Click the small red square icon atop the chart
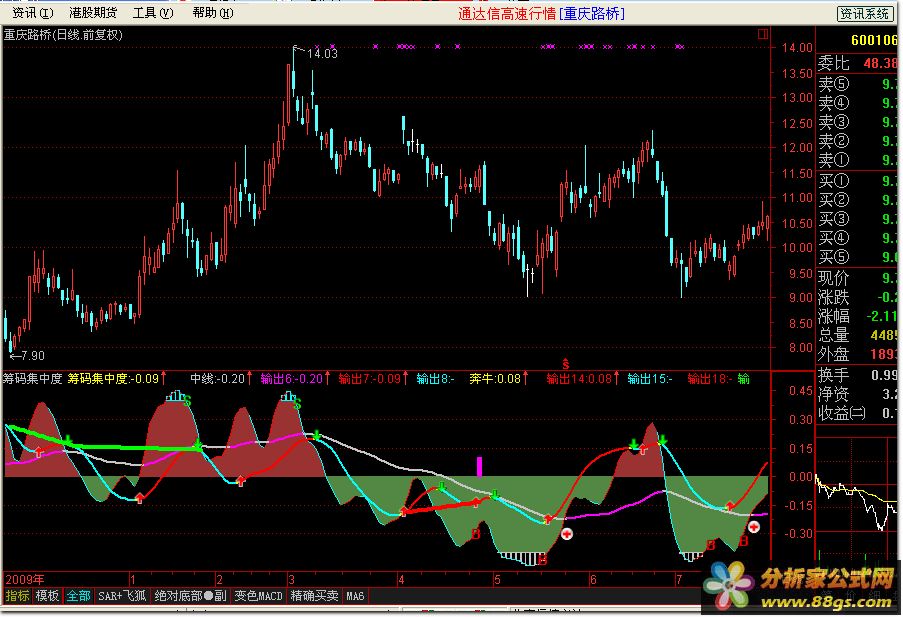 pos(763,34)
